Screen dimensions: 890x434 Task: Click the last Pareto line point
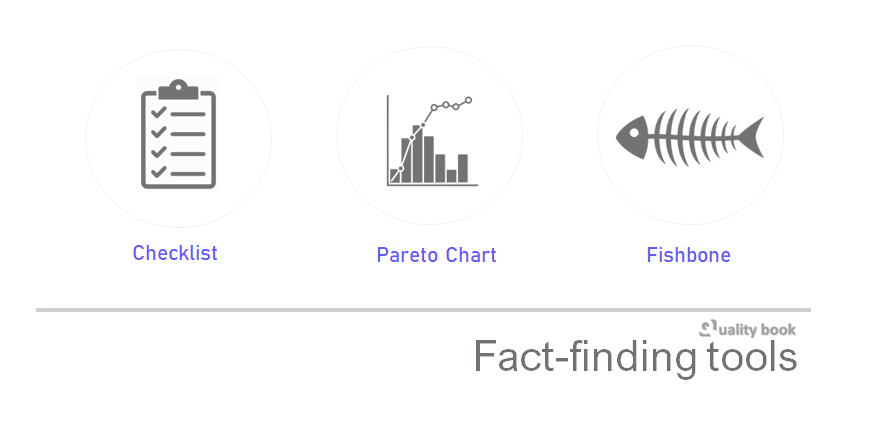[468, 100]
